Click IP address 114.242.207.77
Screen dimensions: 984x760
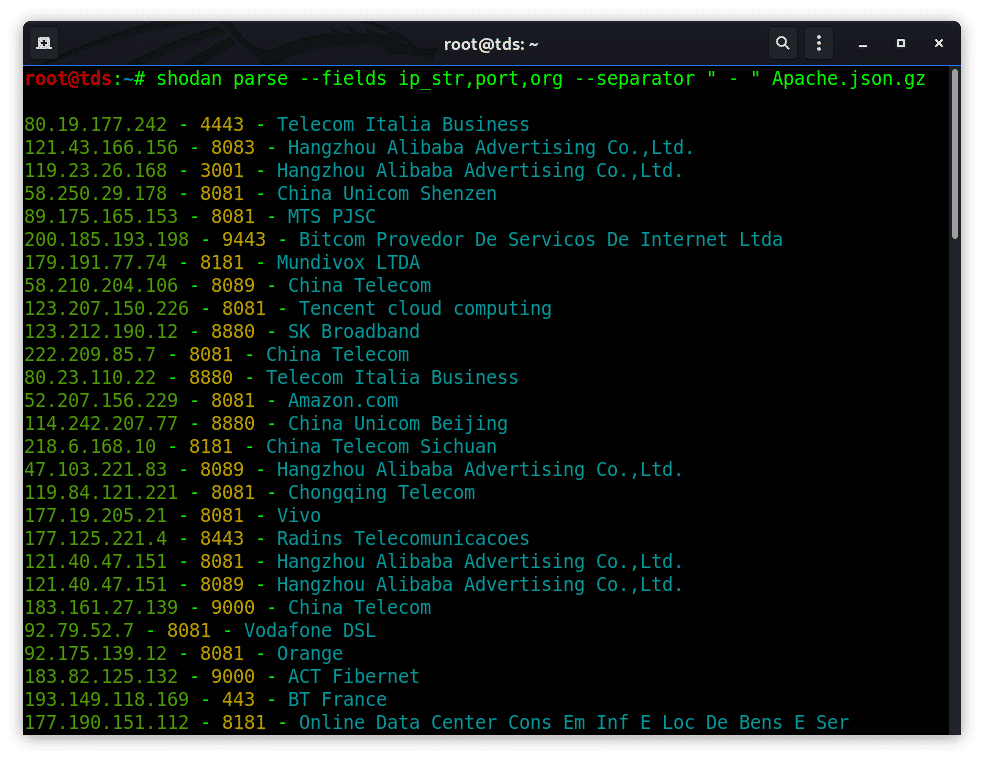tap(101, 424)
